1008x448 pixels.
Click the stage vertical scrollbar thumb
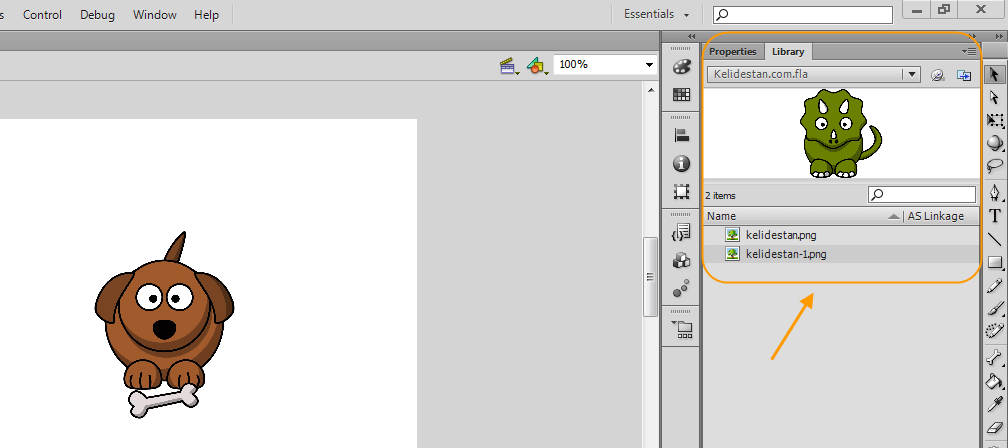point(650,277)
